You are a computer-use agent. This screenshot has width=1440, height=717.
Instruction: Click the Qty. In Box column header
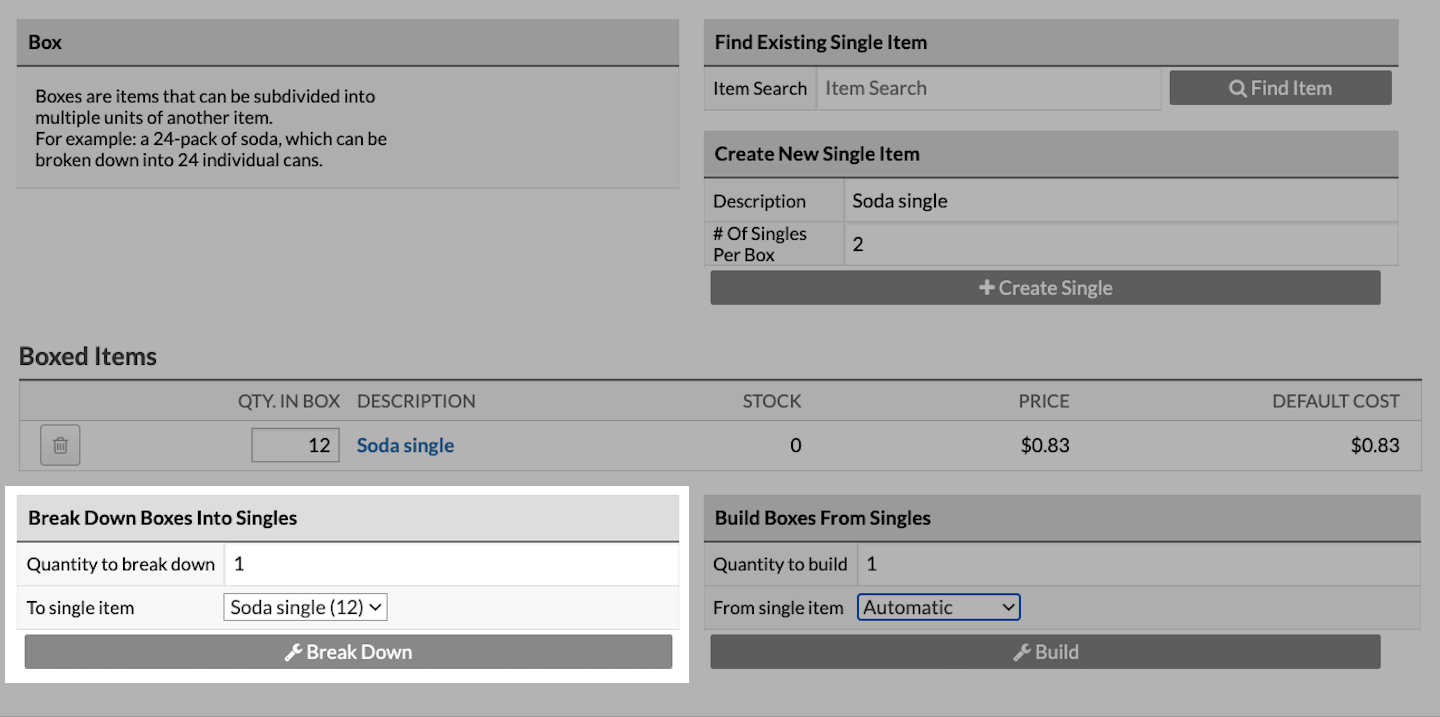[x=288, y=401]
